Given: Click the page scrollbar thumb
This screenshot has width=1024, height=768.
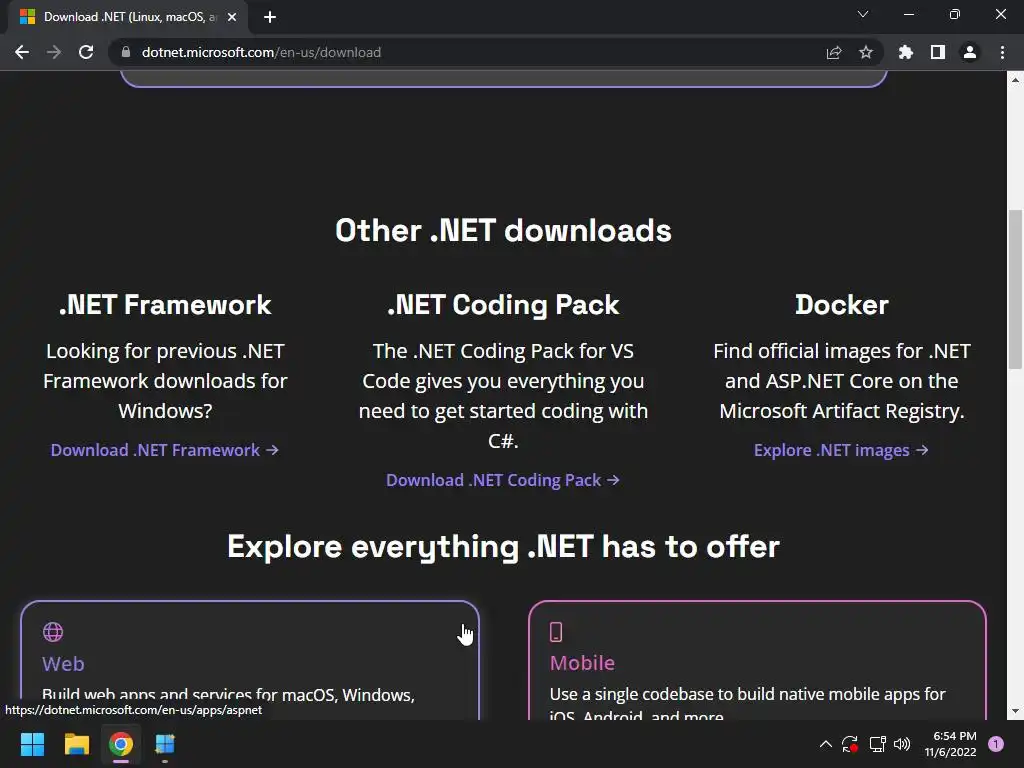Looking at the screenshot, I should pos(1015,289).
